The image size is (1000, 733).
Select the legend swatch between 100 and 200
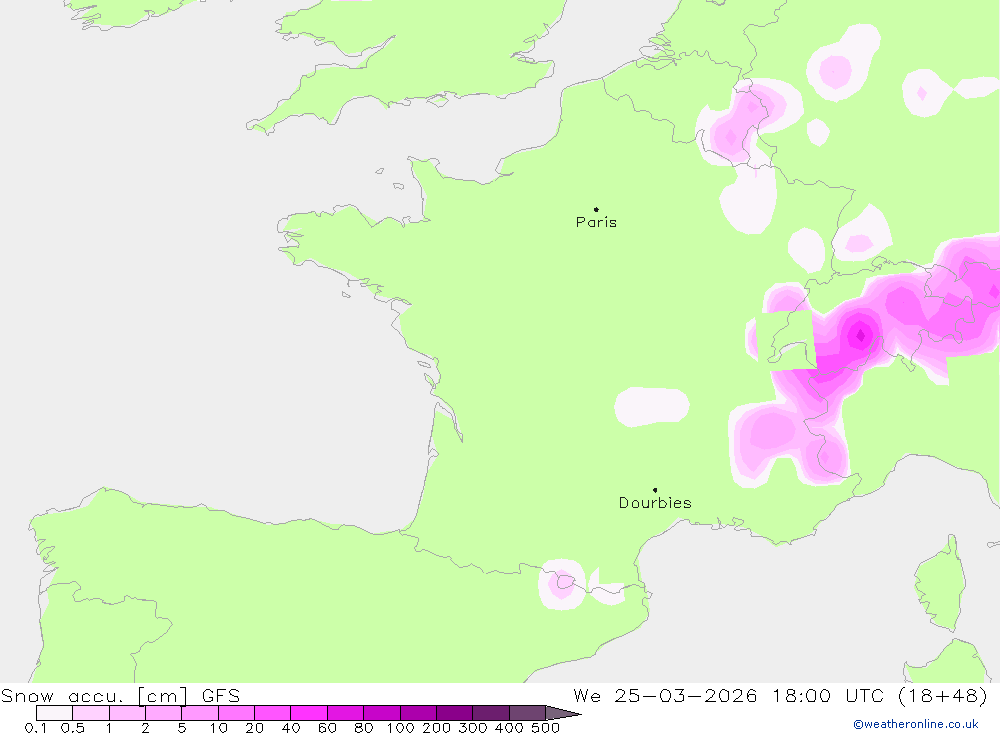click(x=418, y=713)
